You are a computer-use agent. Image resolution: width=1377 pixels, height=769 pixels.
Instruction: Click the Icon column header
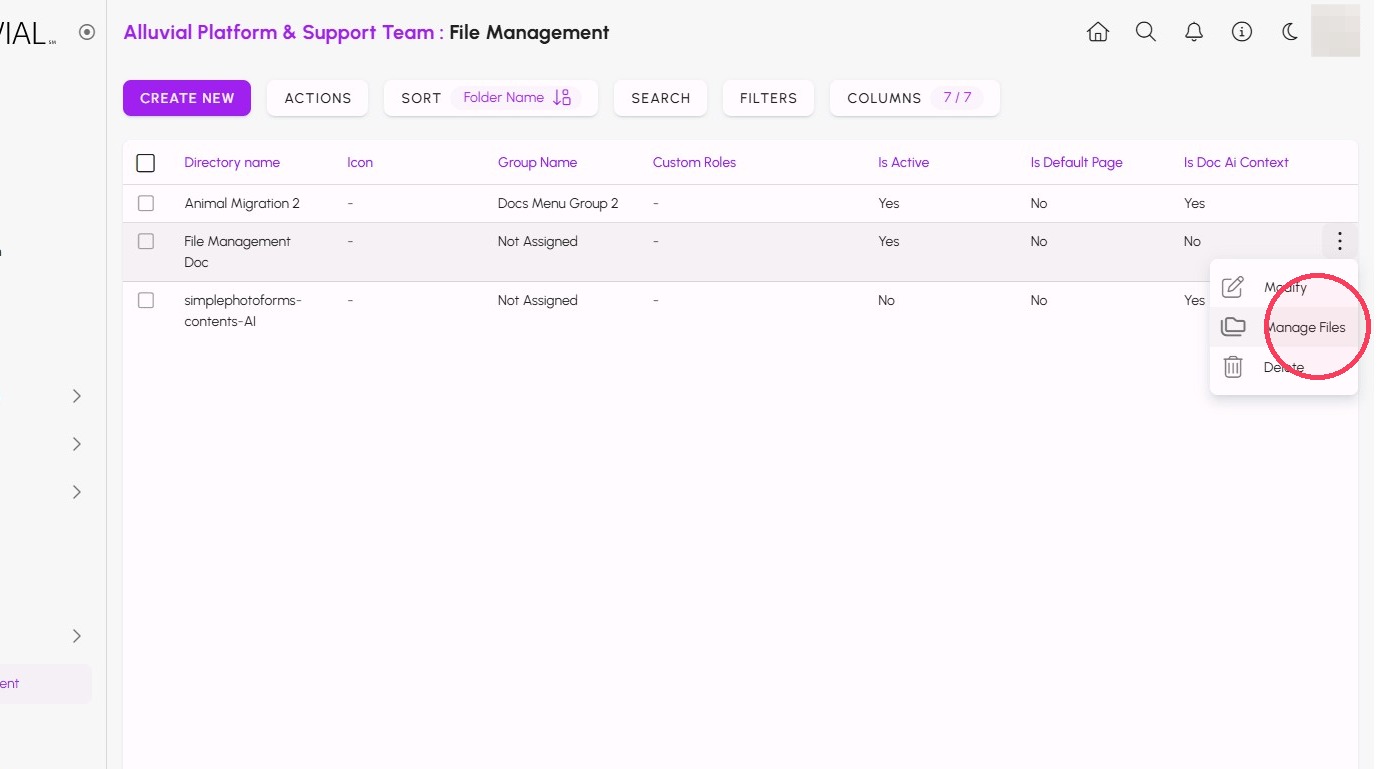(x=360, y=162)
